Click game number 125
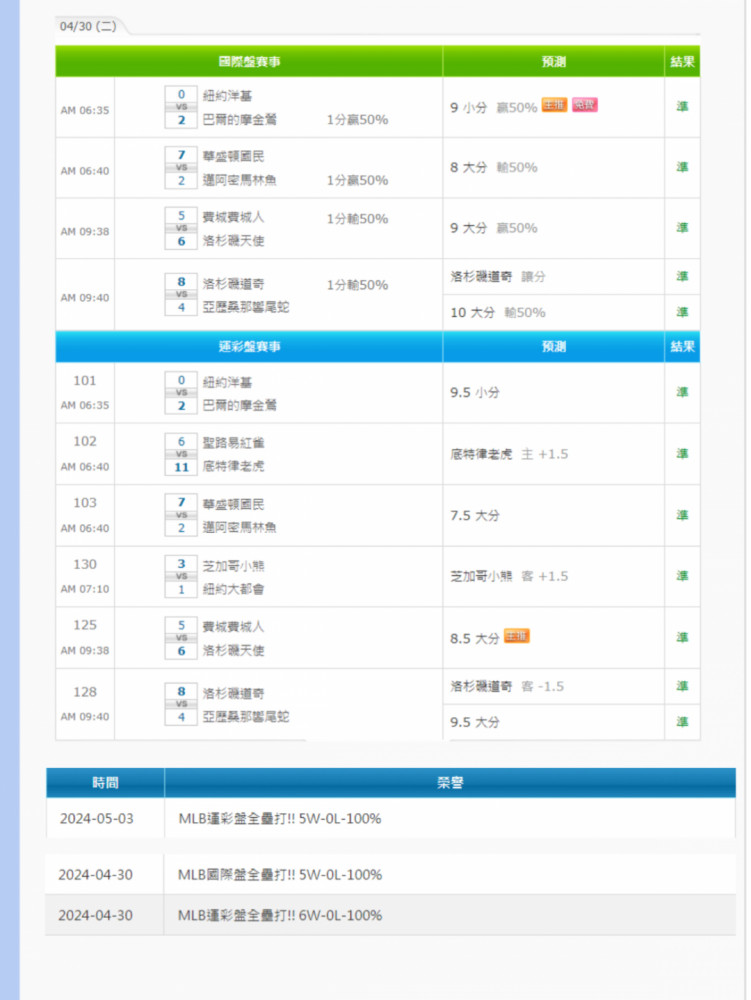The width and height of the screenshot is (751, 1000). 85,625
